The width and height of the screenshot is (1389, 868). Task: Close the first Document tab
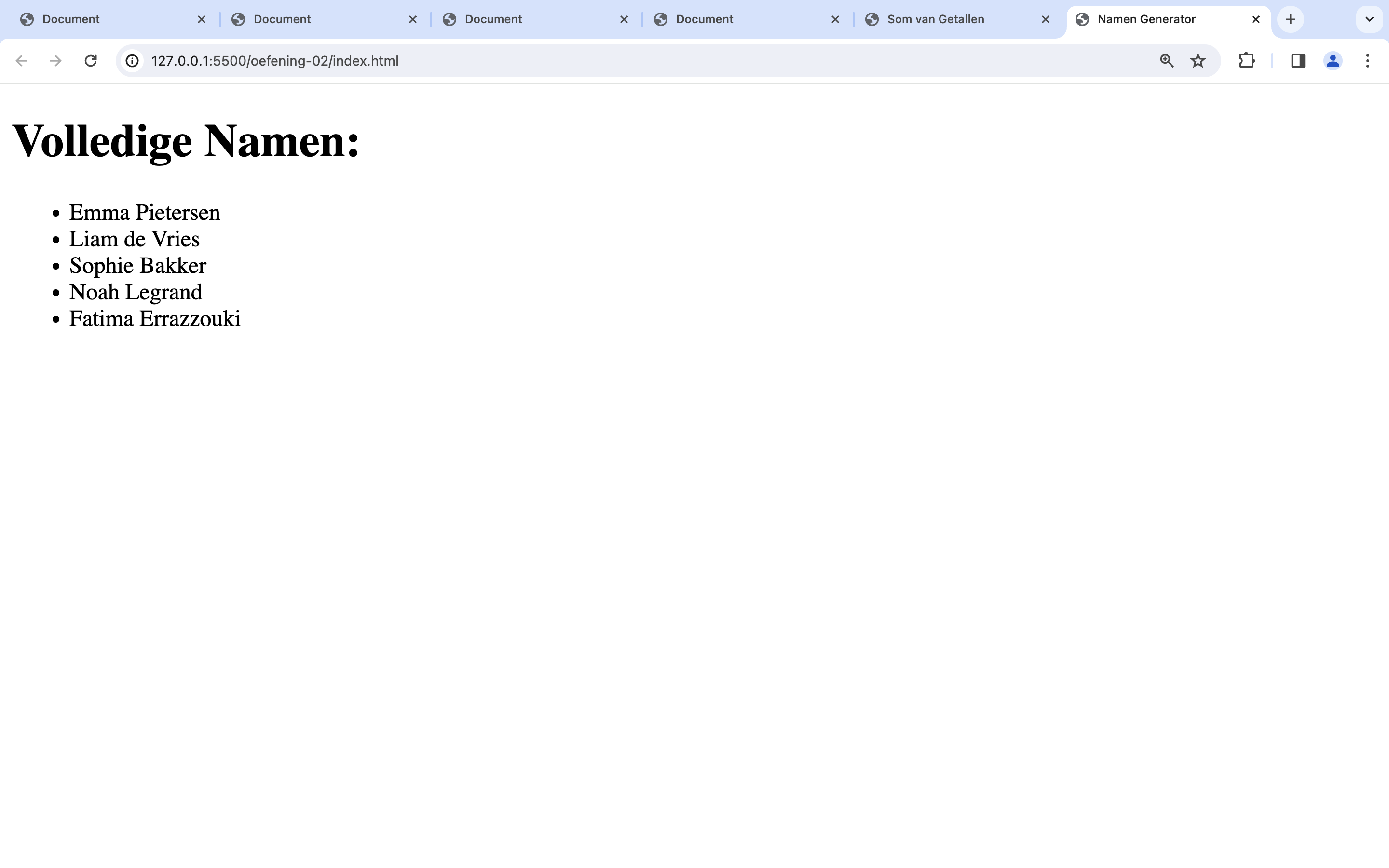point(202,19)
